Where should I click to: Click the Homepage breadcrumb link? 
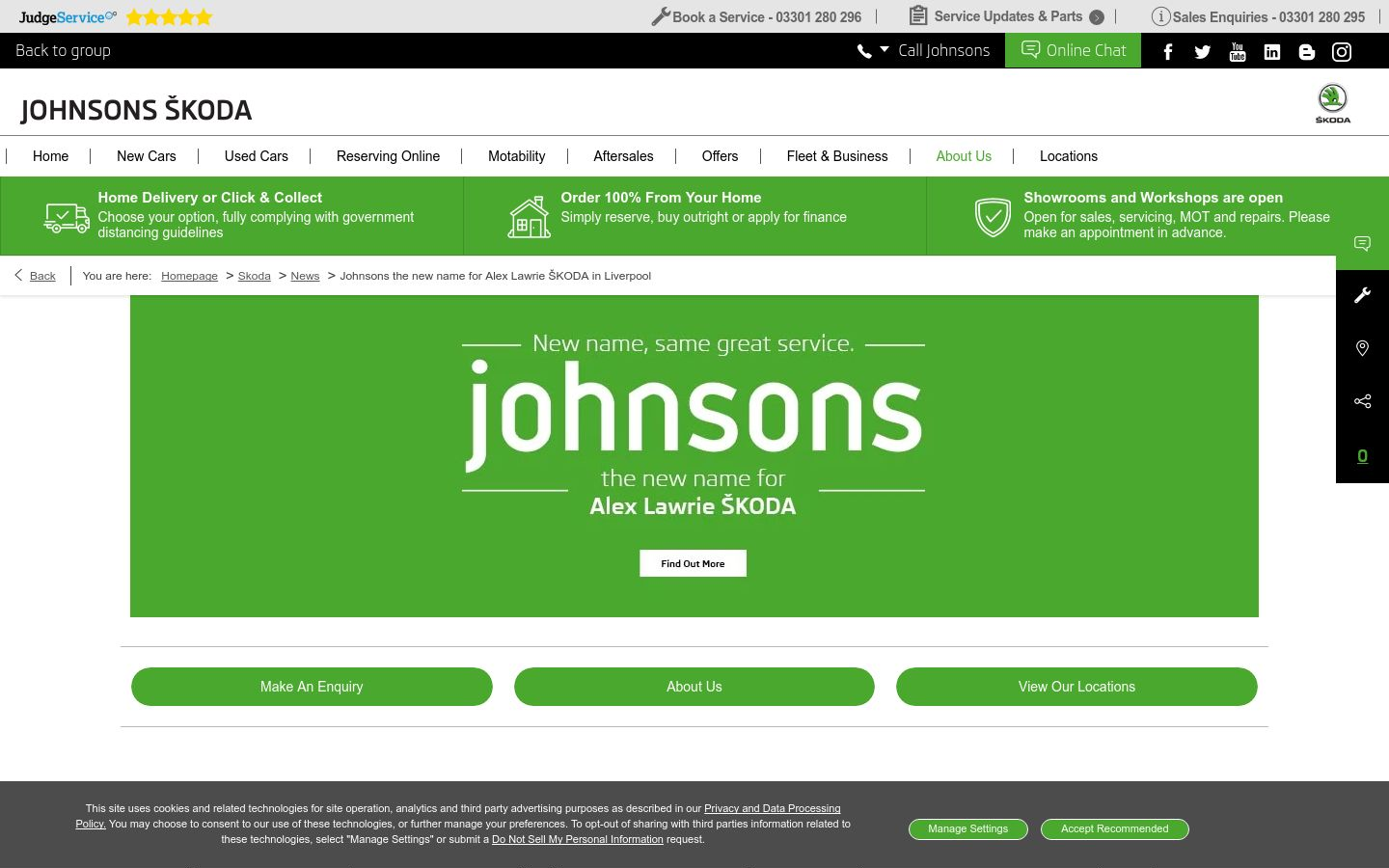tap(189, 276)
